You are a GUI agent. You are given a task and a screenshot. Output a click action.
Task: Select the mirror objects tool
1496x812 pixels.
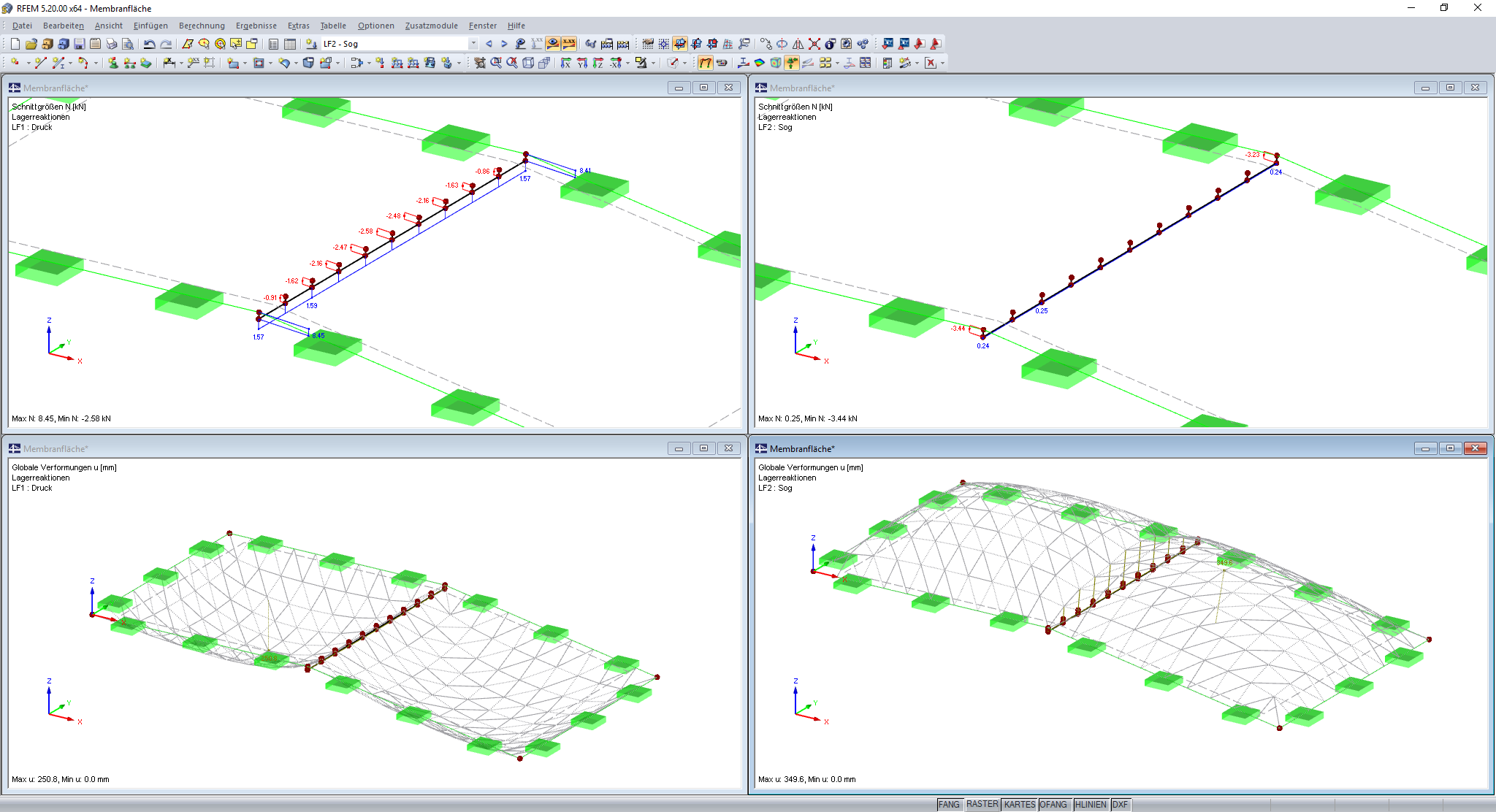pyautogui.click(x=797, y=44)
